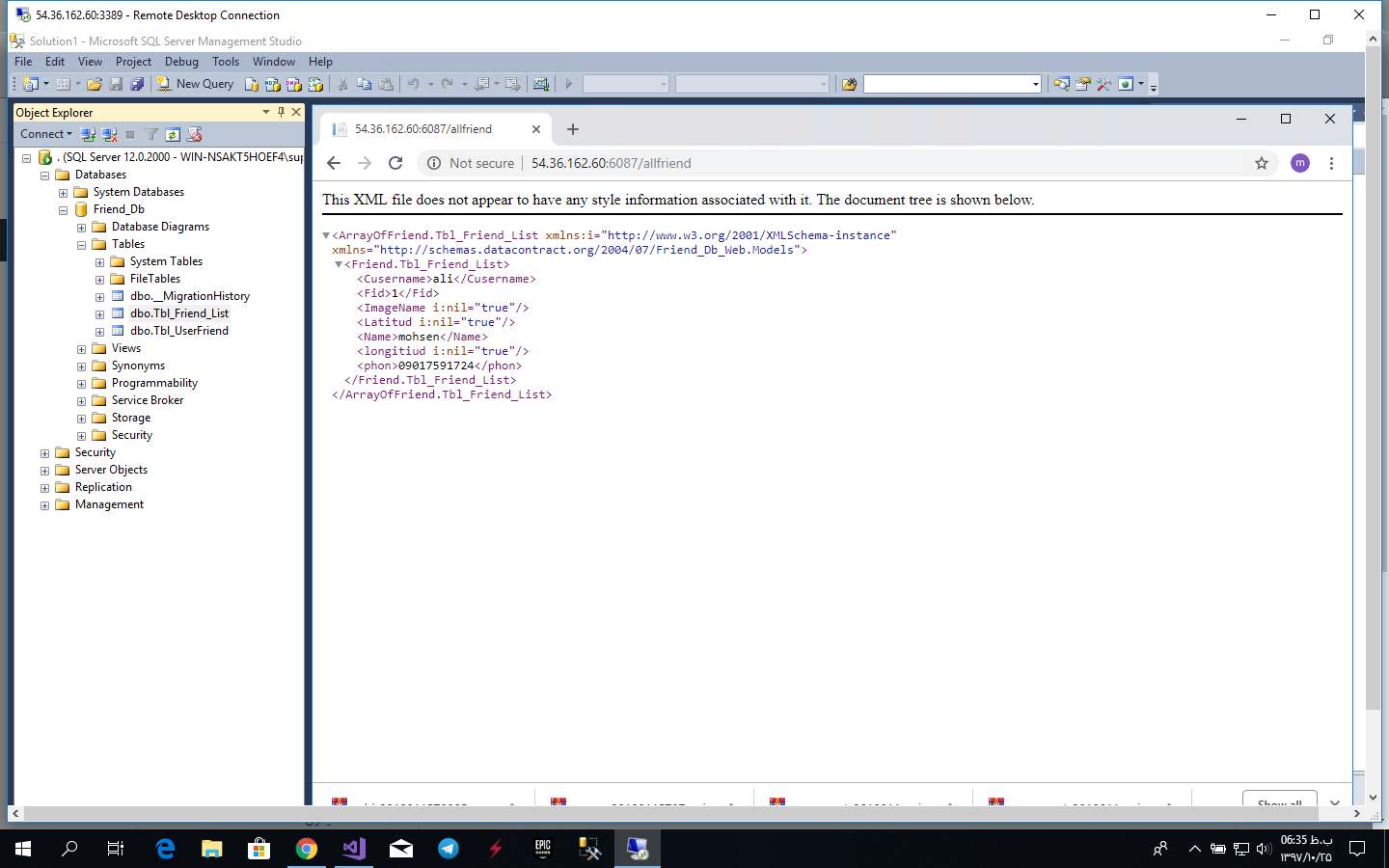Image resolution: width=1389 pixels, height=868 pixels.
Task: Select the dbo.Tbl_UserFriend table
Action: [178, 331]
